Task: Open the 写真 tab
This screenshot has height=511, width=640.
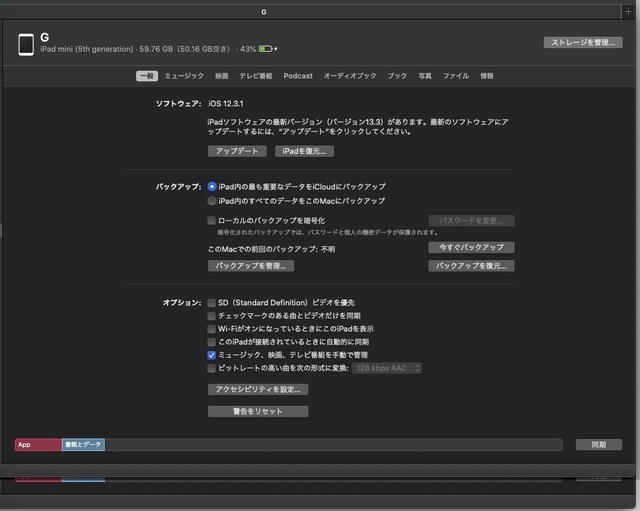Action: pyautogui.click(x=425, y=76)
